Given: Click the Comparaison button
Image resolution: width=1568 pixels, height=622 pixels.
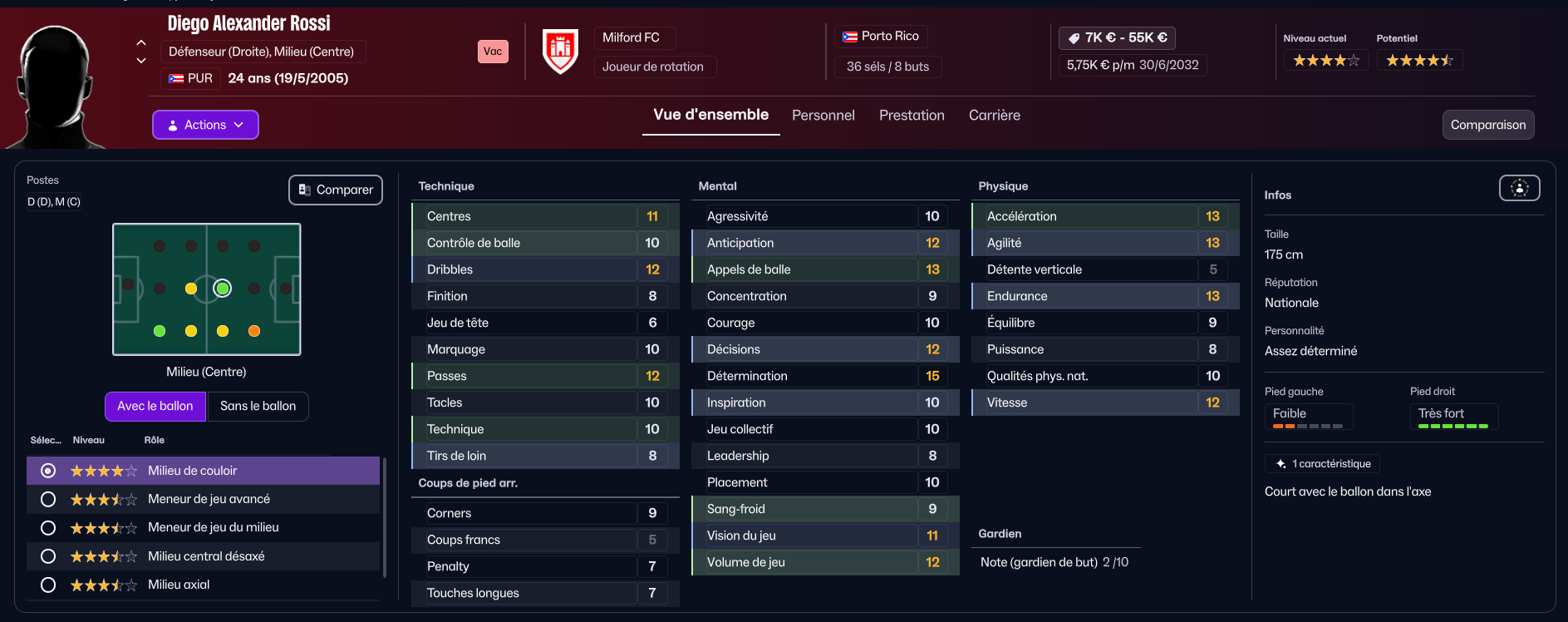Looking at the screenshot, I should click(1487, 125).
